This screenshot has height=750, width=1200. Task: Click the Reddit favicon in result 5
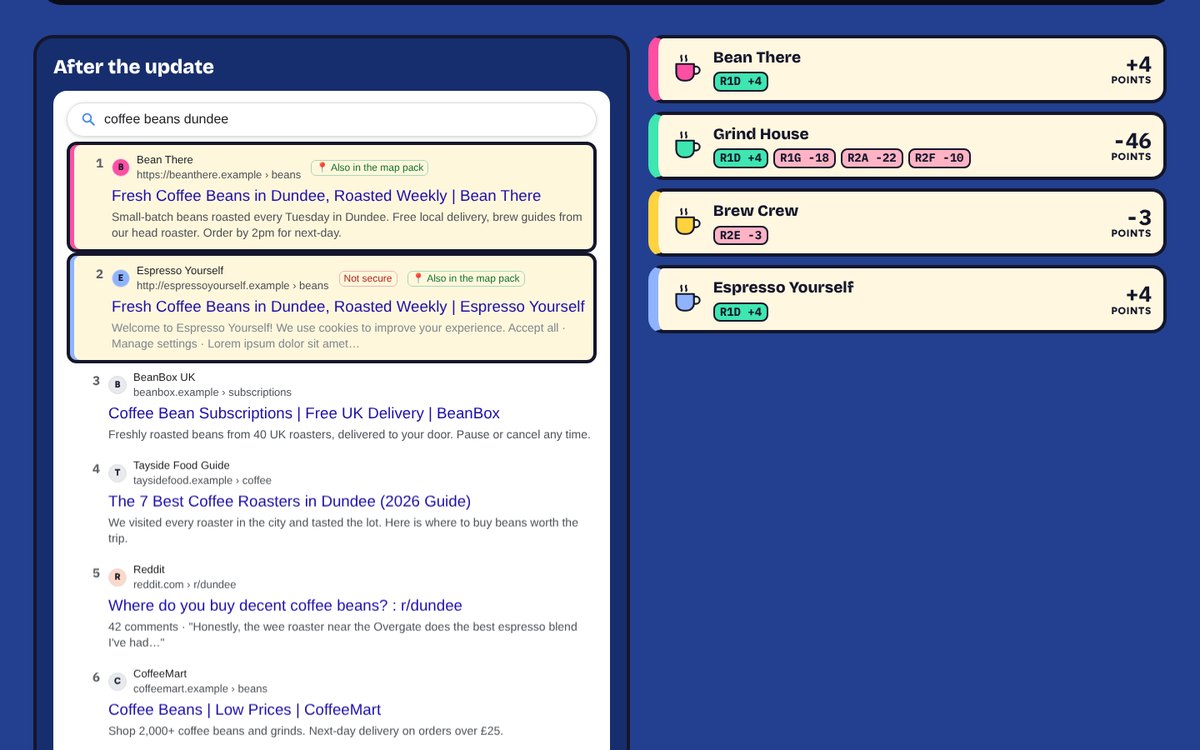tap(117, 577)
